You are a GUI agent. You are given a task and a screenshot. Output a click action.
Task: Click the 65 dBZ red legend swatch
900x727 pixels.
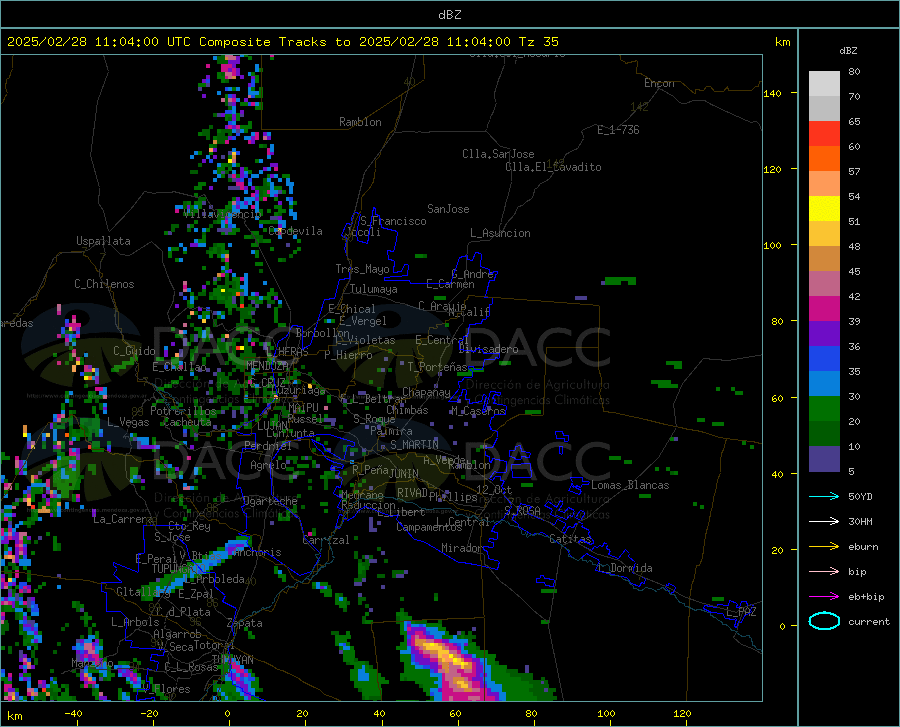pyautogui.click(x=824, y=134)
